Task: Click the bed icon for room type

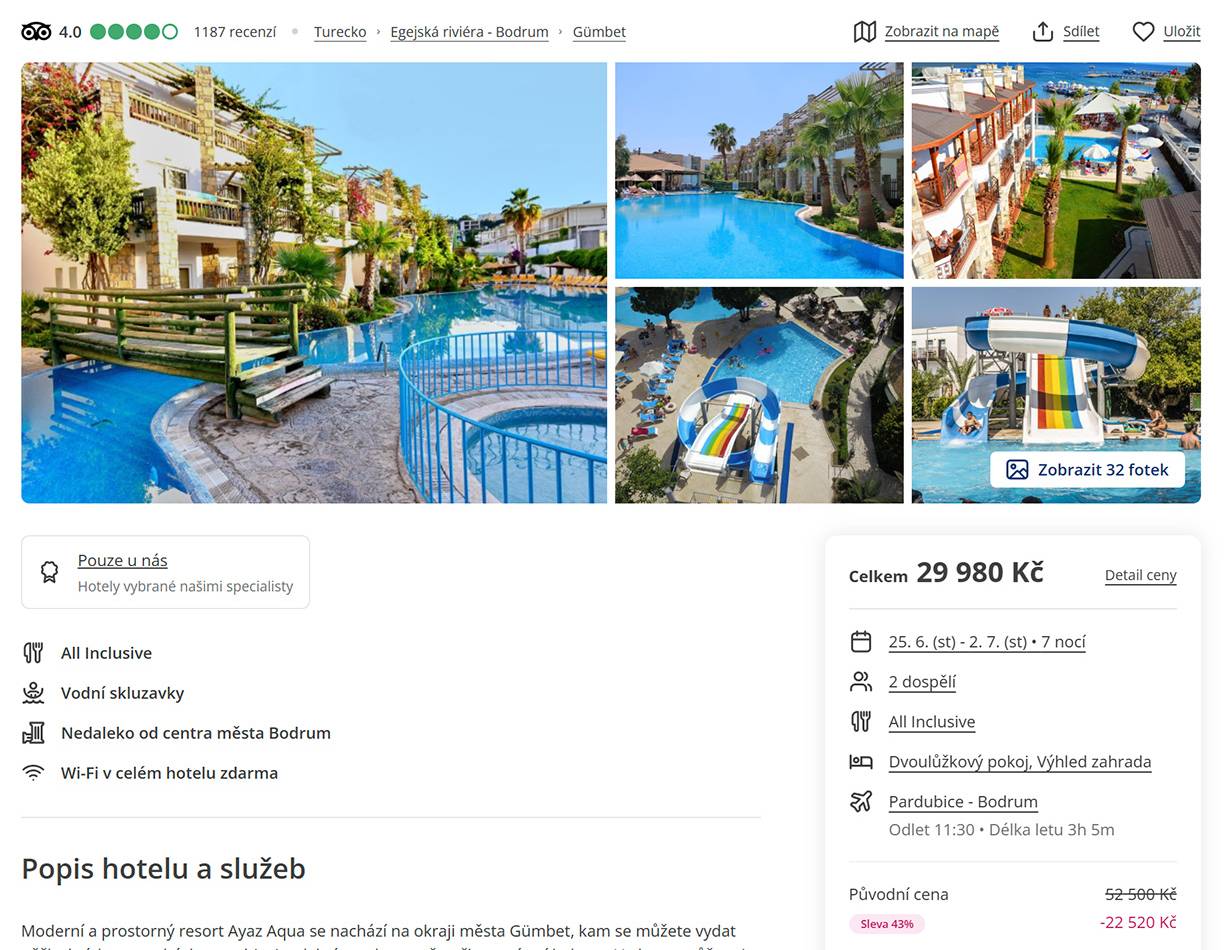Action: [861, 762]
